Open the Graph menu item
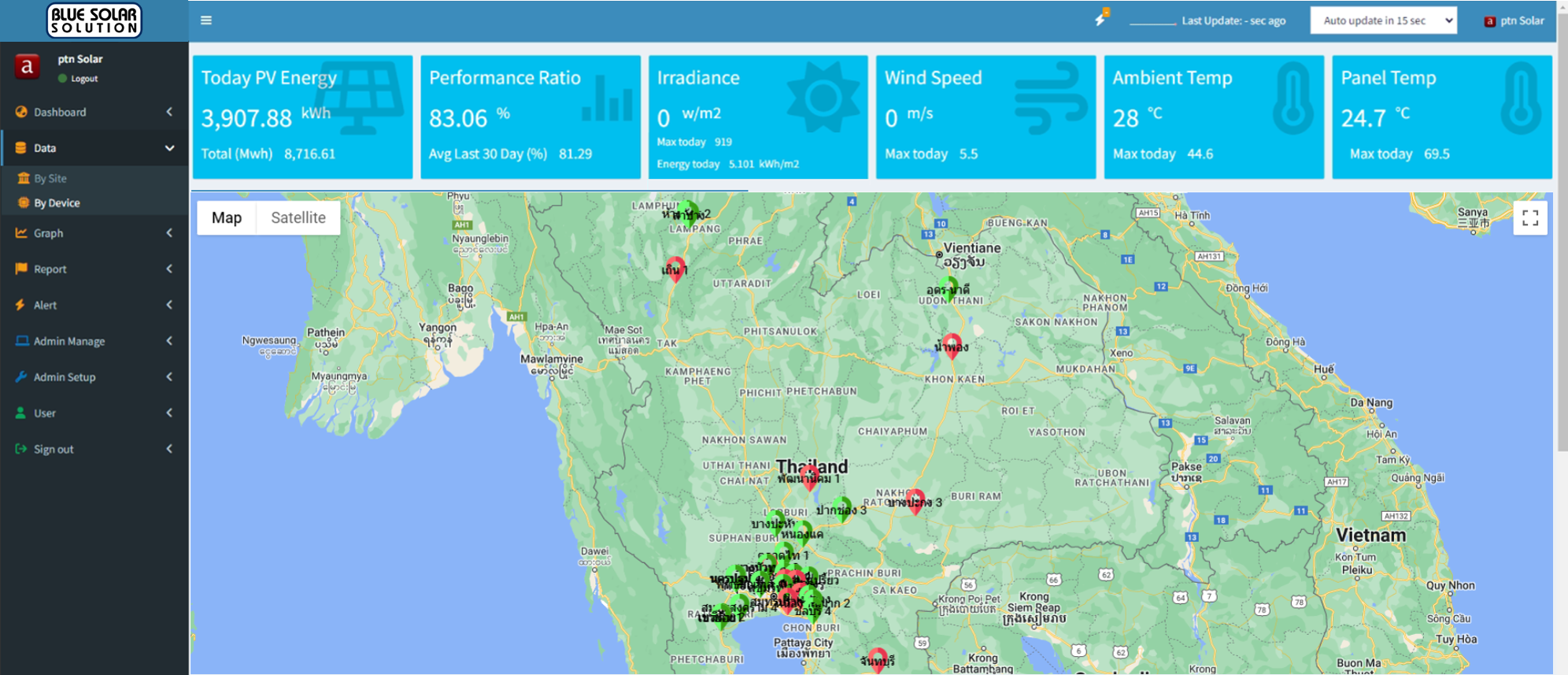Viewport: 1568px width, 675px height. pyautogui.click(x=94, y=233)
